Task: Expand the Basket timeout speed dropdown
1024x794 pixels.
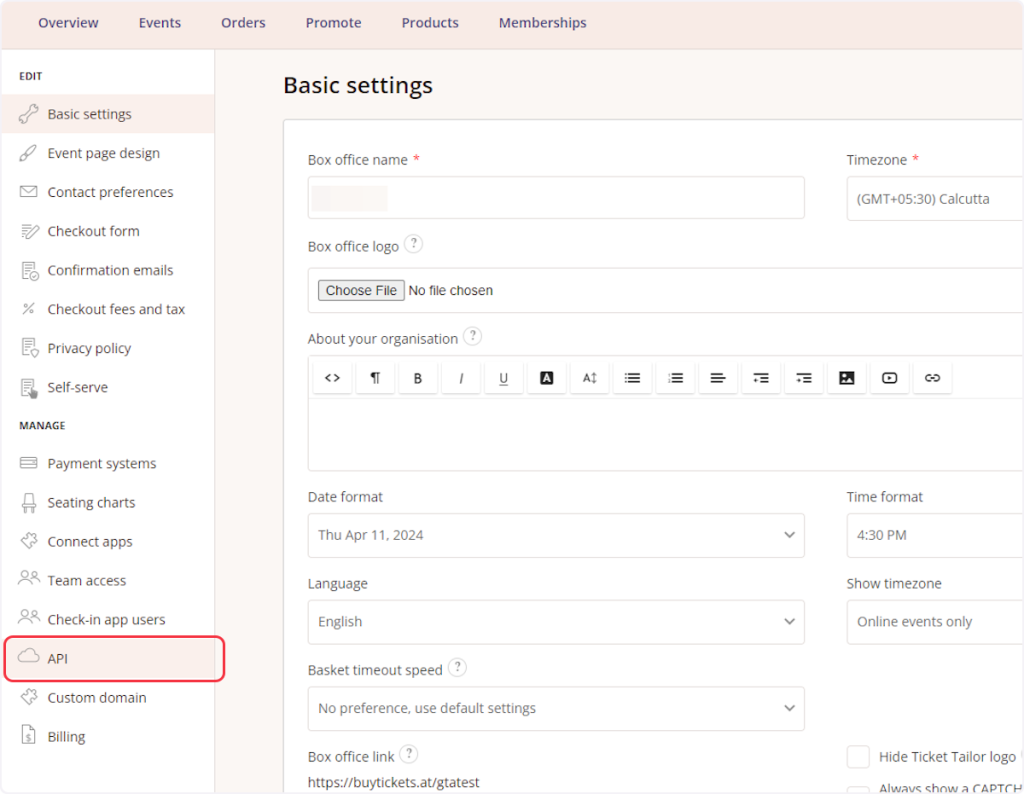Action: click(556, 708)
